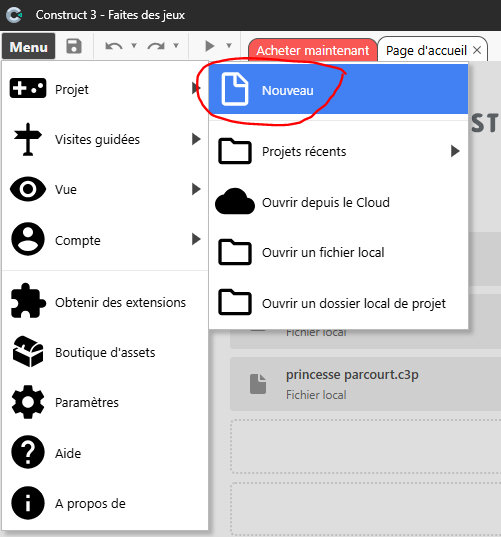Screen dimensions: 501x537
Task: Click the blank page icon beside Nouveau
Action: click(x=235, y=89)
